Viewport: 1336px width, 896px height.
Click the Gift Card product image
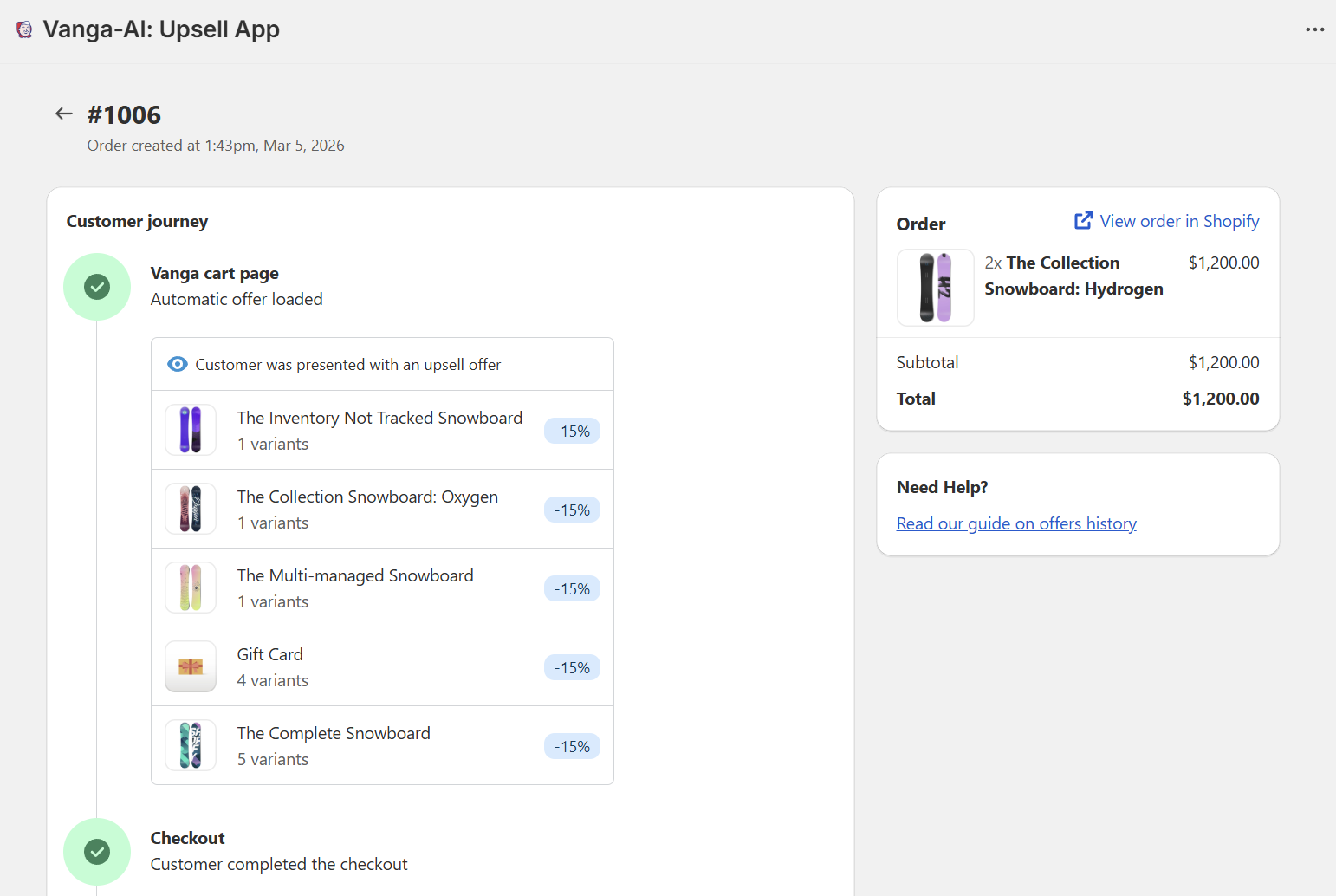[191, 666]
